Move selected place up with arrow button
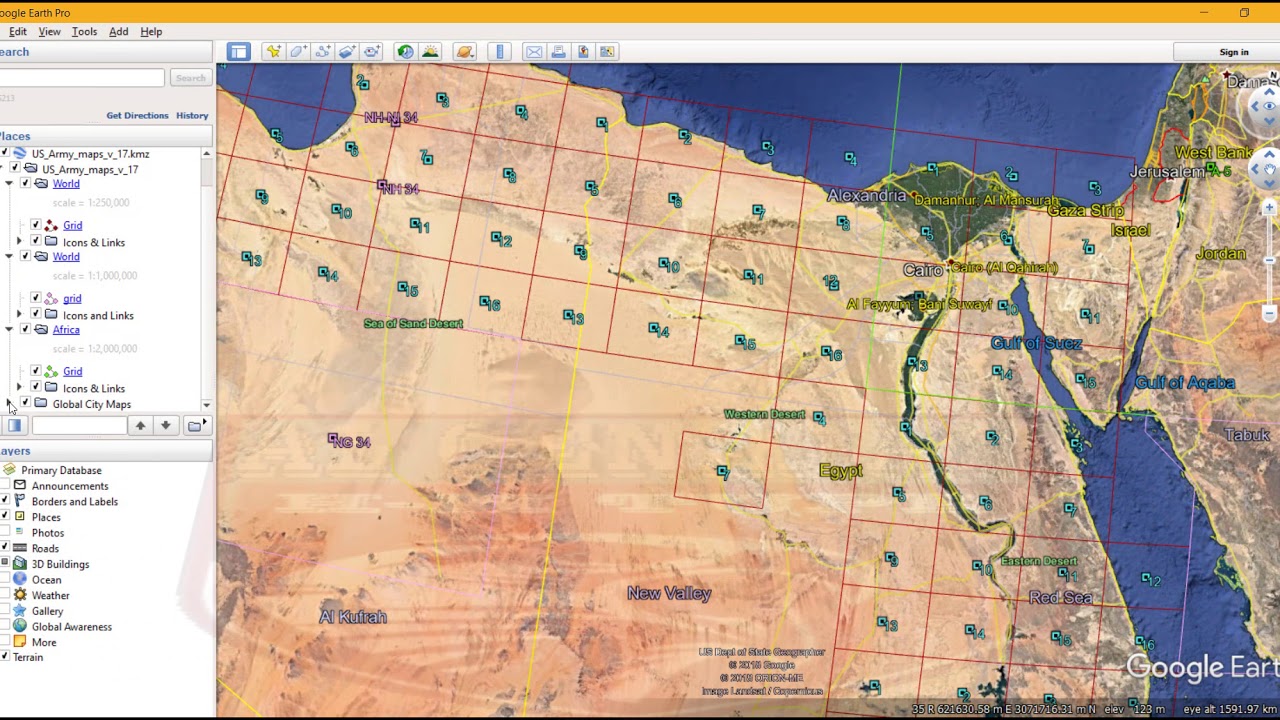This screenshot has height=720, width=1280. [140, 426]
